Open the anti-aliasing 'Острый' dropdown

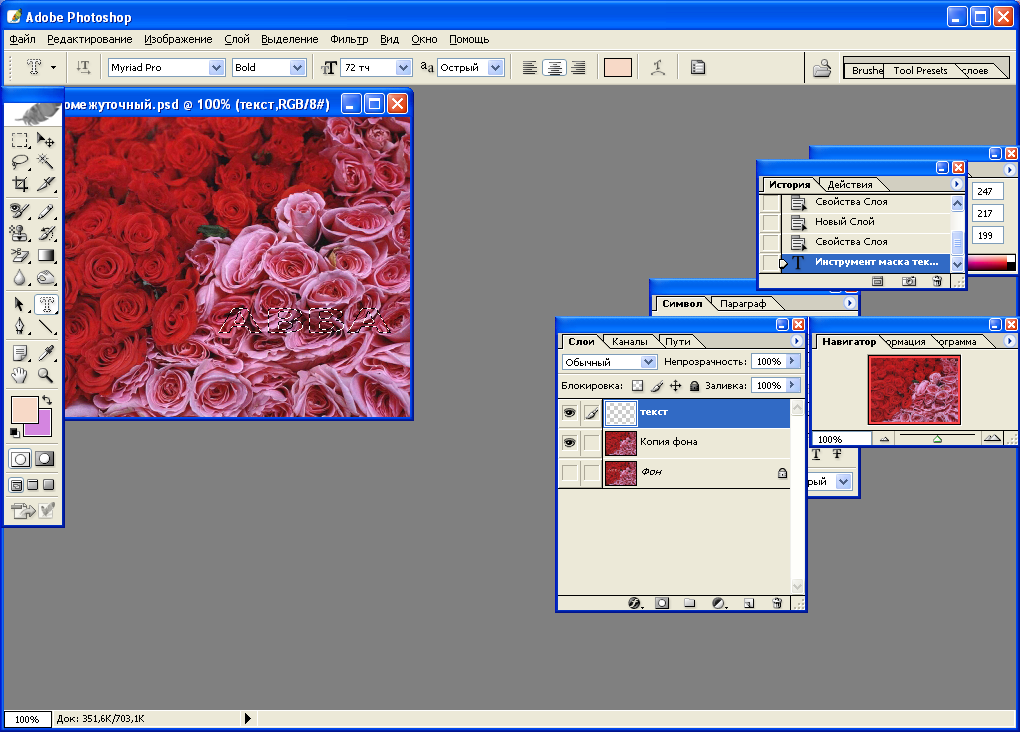point(496,68)
